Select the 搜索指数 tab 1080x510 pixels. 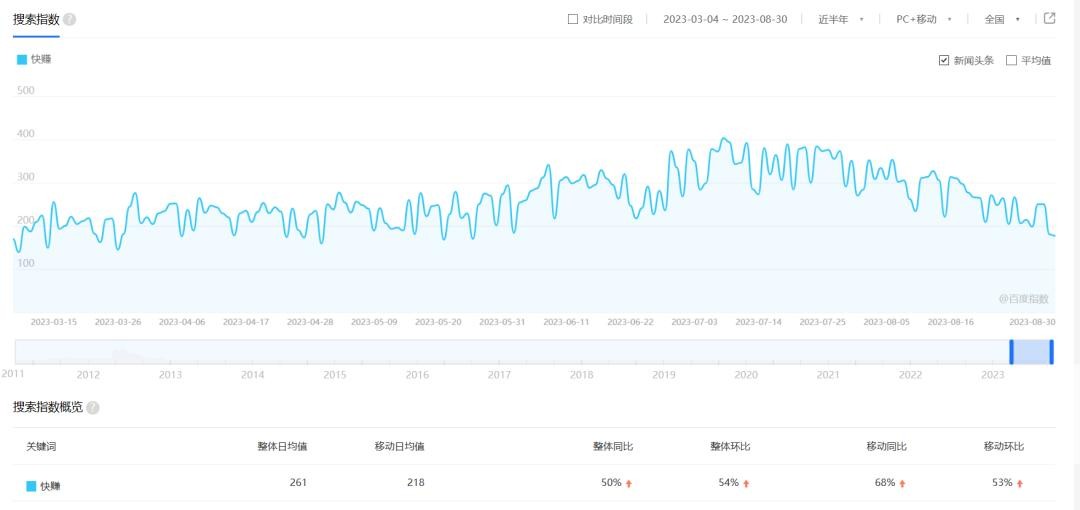point(36,19)
